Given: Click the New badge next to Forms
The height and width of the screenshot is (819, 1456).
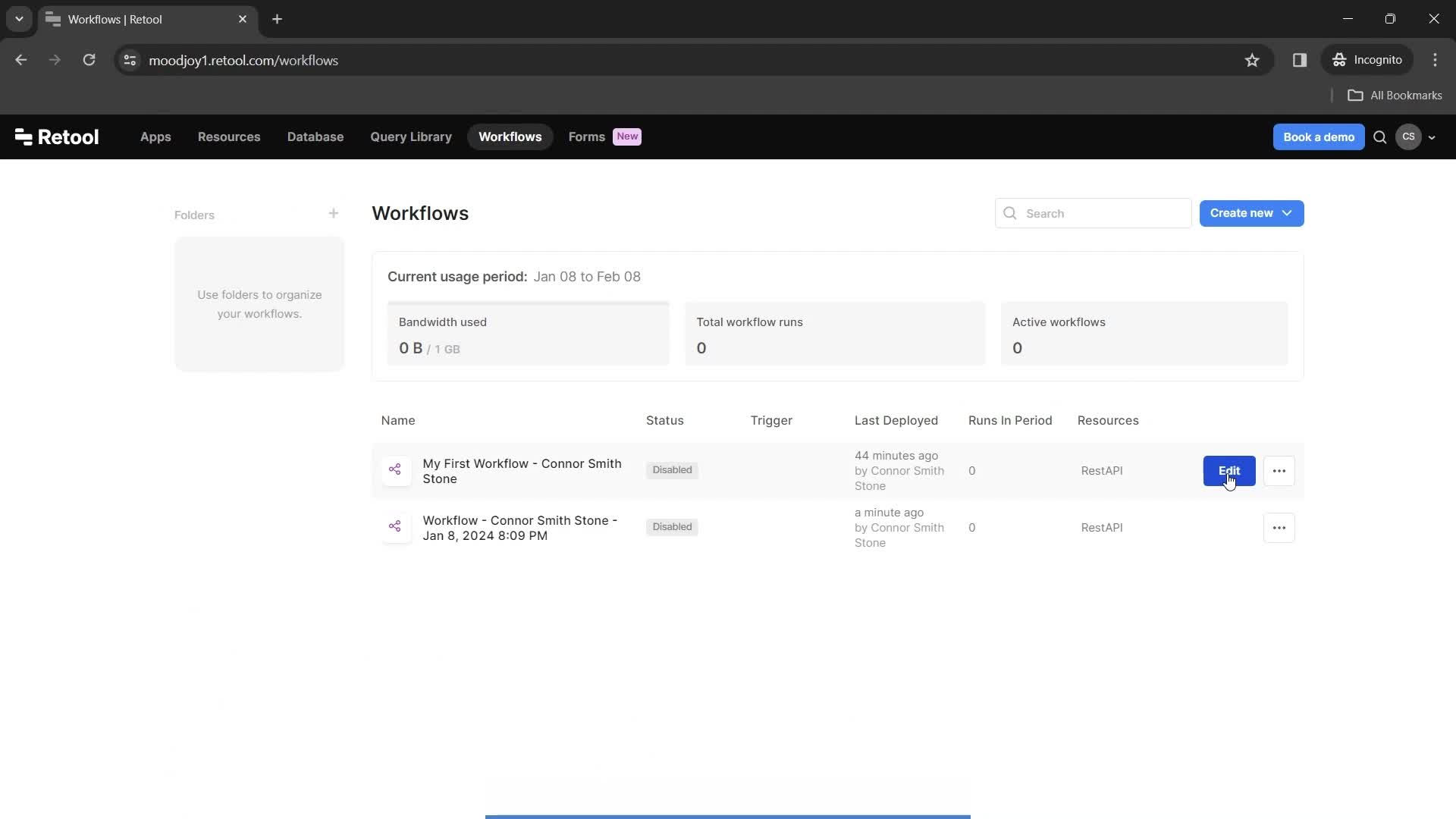Looking at the screenshot, I should tap(627, 136).
